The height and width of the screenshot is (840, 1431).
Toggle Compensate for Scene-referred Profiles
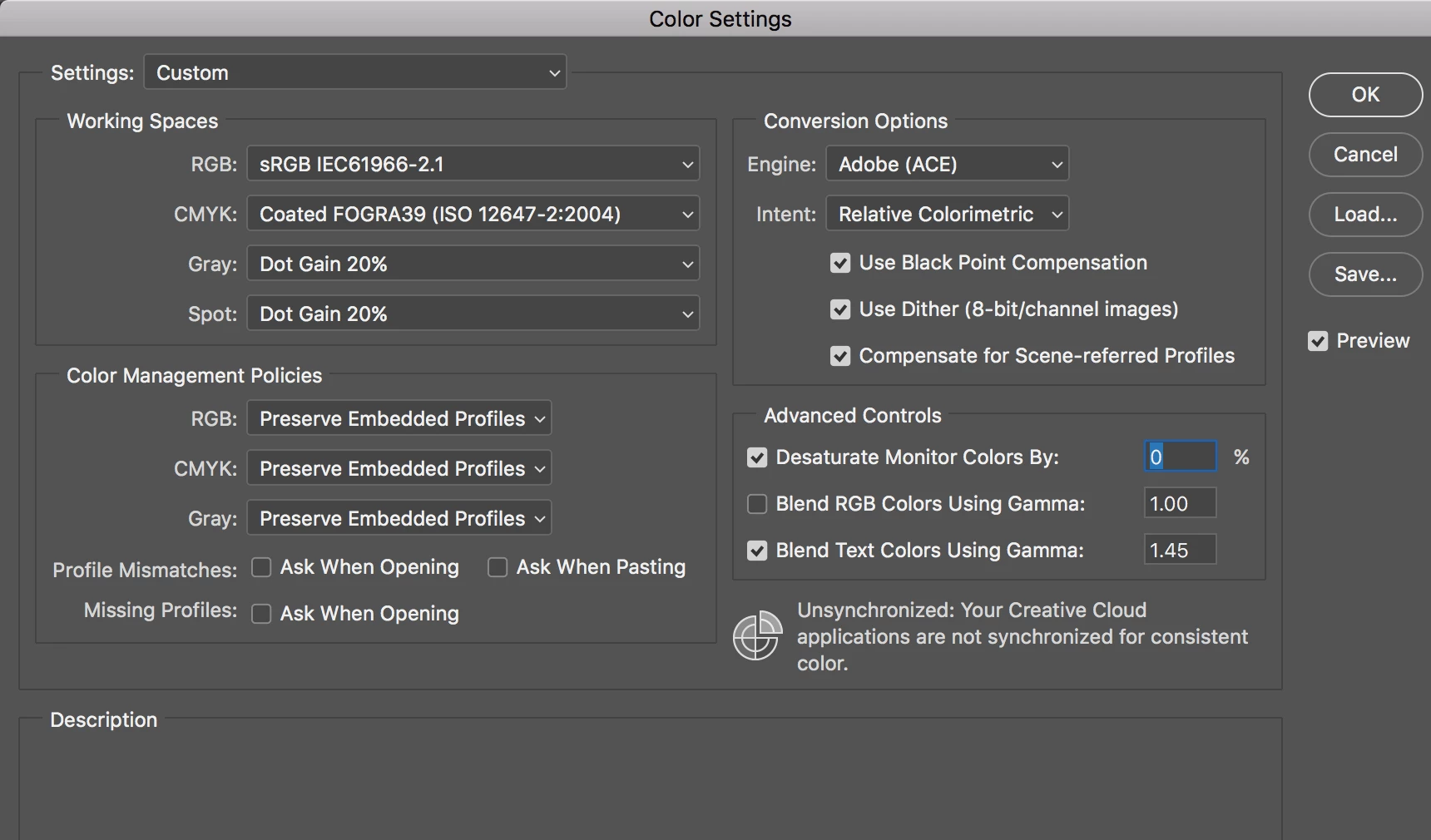840,356
